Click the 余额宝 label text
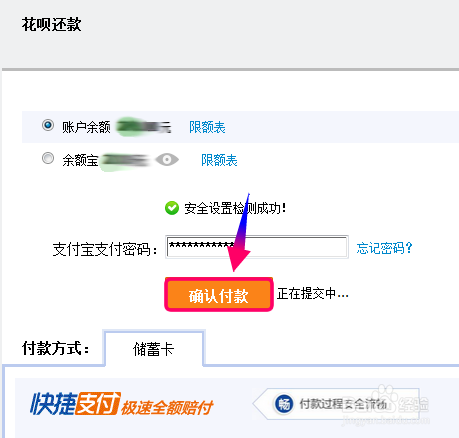The height and width of the screenshot is (438, 459). click(x=80, y=160)
